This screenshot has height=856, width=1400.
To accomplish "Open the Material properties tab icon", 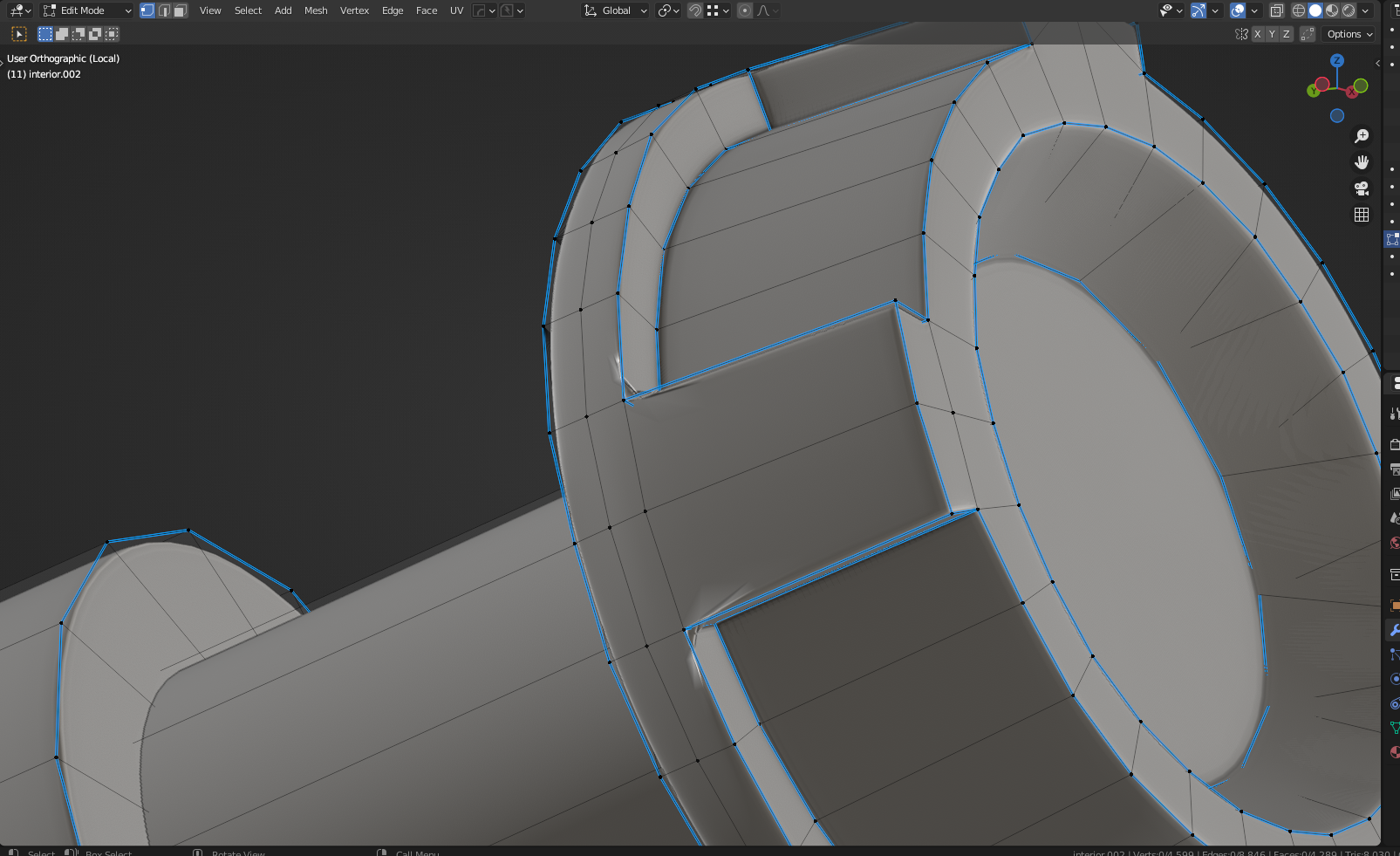I will (x=1393, y=752).
